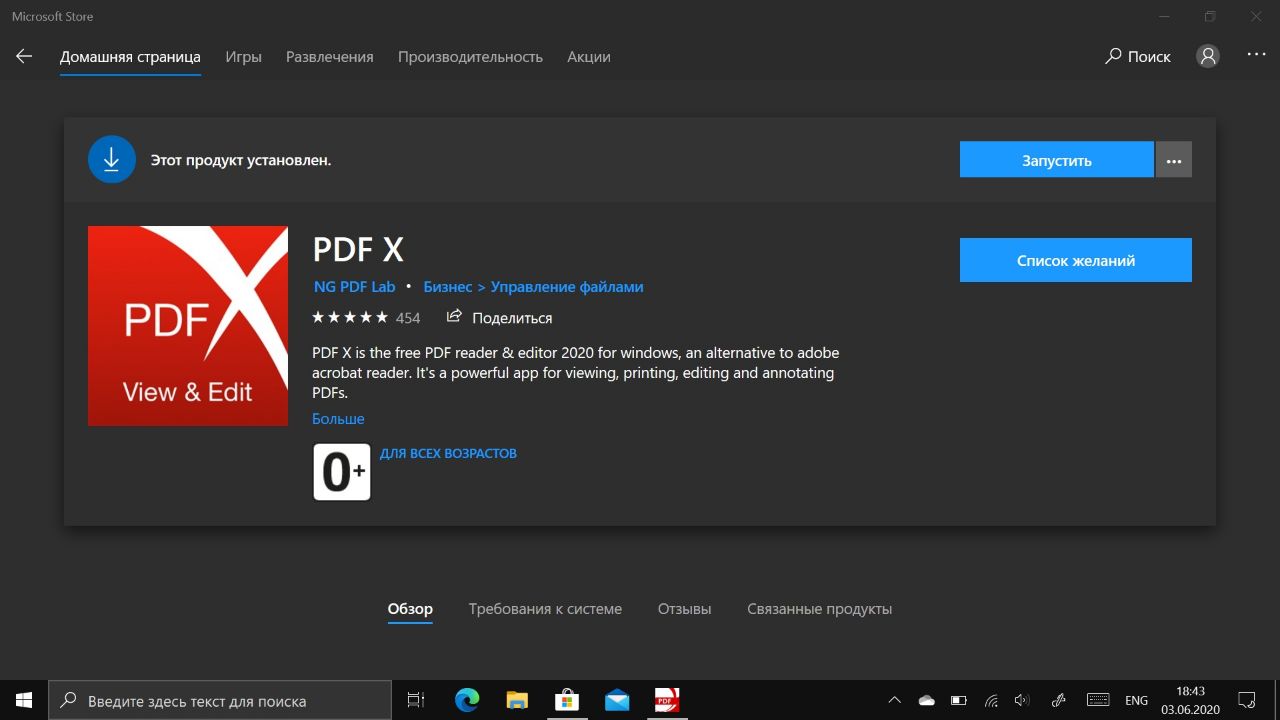Click the 454 ratings count
The image size is (1280, 720).
point(408,318)
